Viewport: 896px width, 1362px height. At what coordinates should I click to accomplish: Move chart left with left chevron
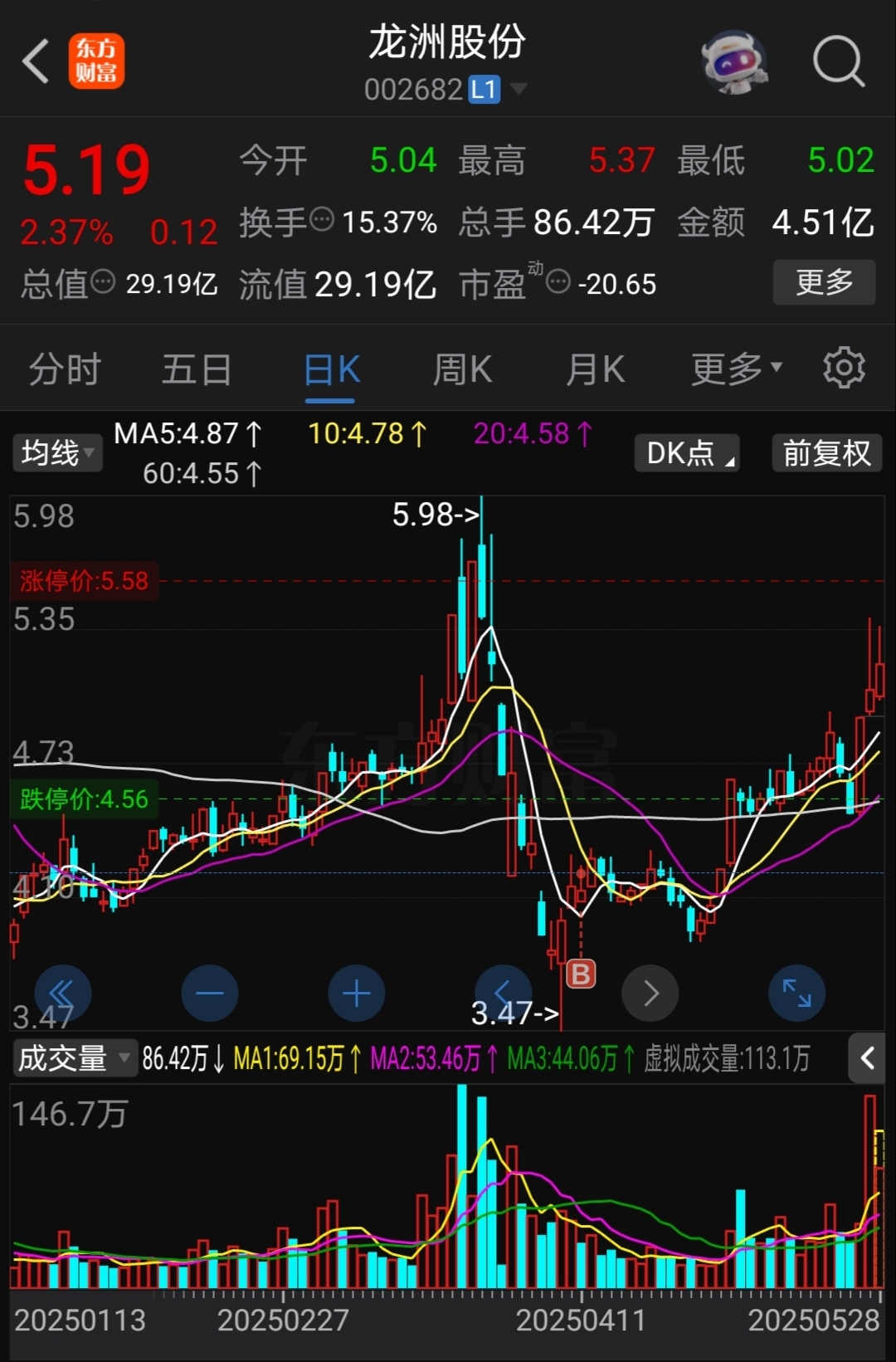503,993
